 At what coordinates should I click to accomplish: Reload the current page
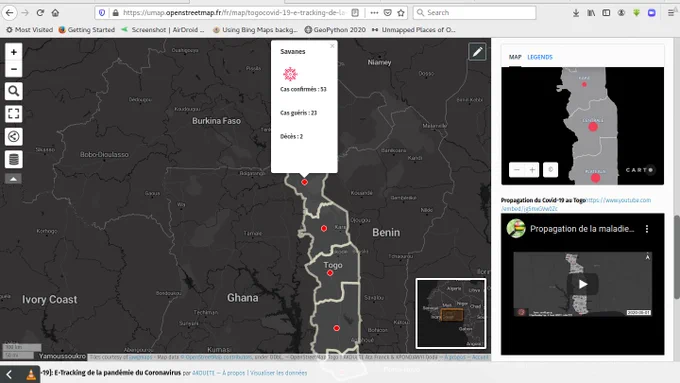40,13
